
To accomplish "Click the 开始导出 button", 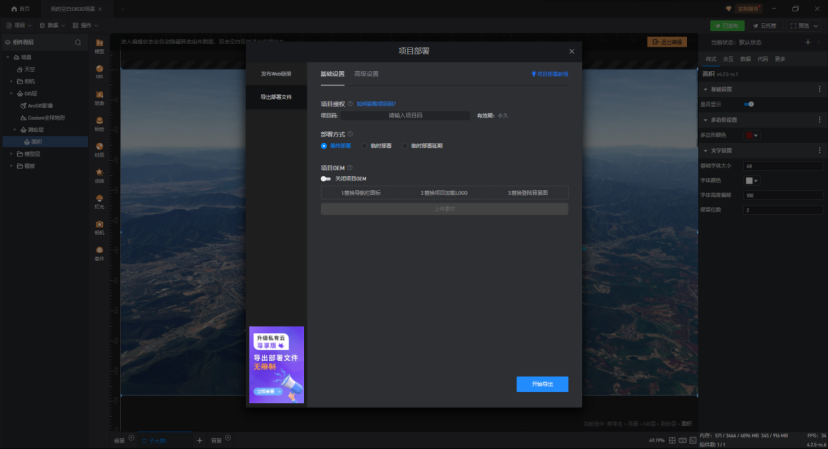I will point(542,384).
